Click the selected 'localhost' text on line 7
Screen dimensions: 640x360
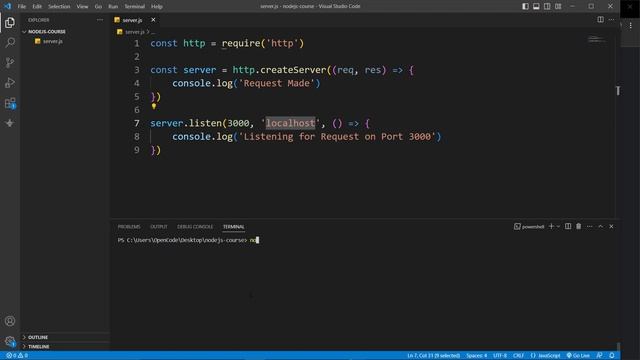click(291, 123)
